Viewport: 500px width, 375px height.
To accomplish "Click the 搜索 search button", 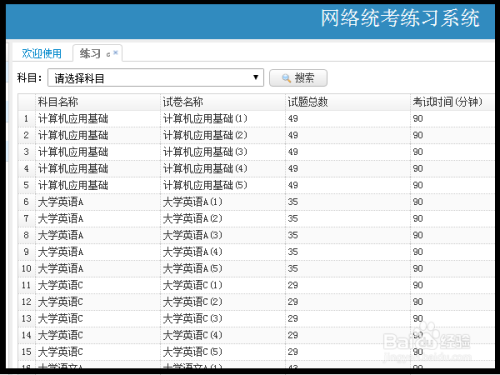I will coord(298,78).
